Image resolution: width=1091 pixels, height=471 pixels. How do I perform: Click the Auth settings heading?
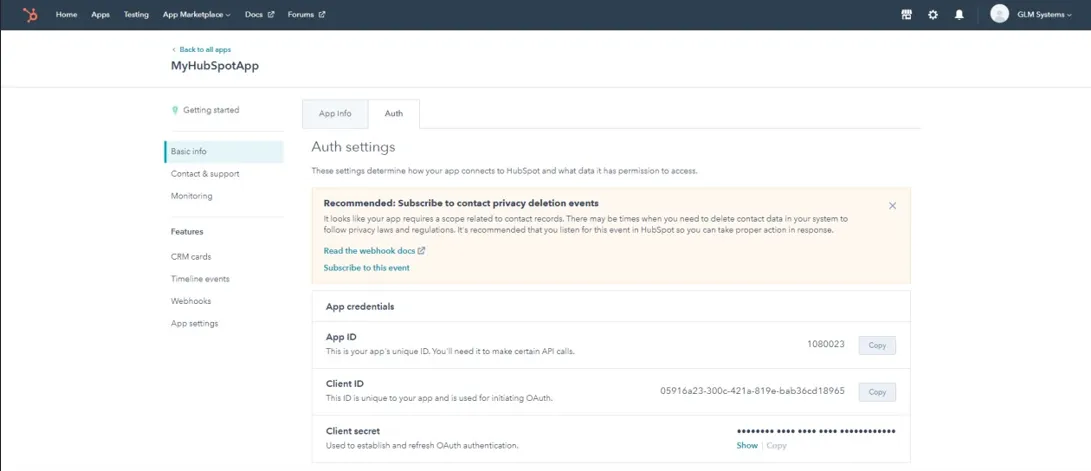click(x=353, y=147)
